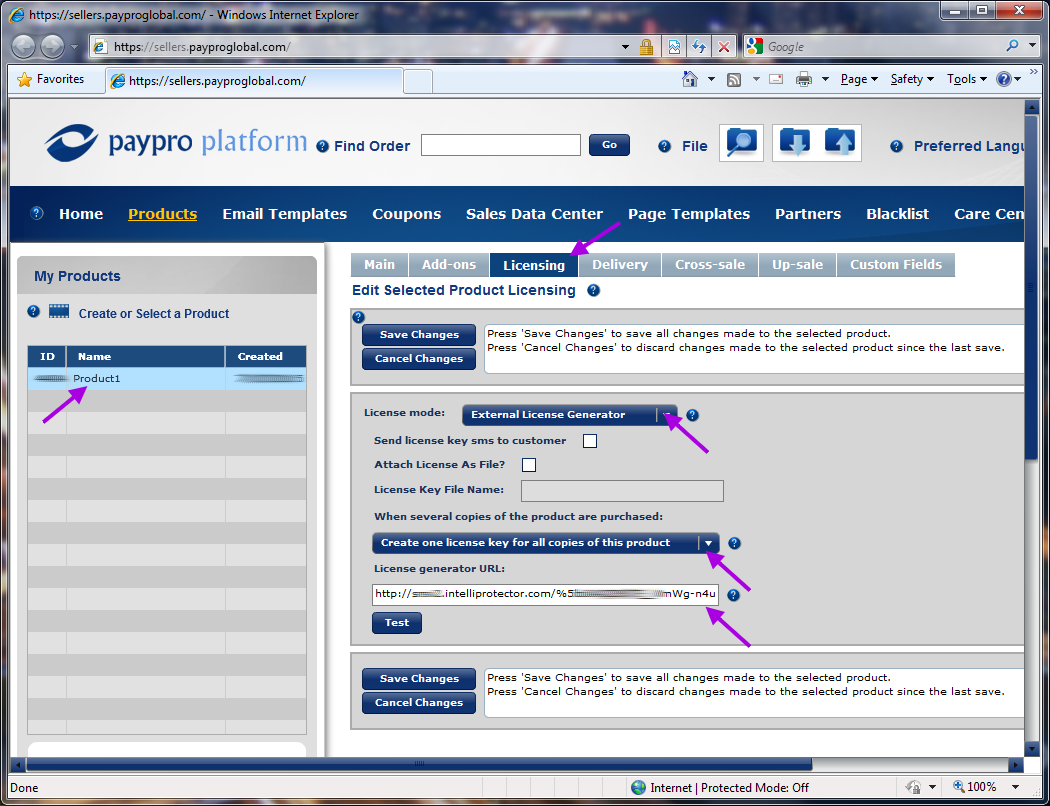Viewport: 1050px width, 806px height.
Task: Click the download file folder icon
Action: coord(795,142)
